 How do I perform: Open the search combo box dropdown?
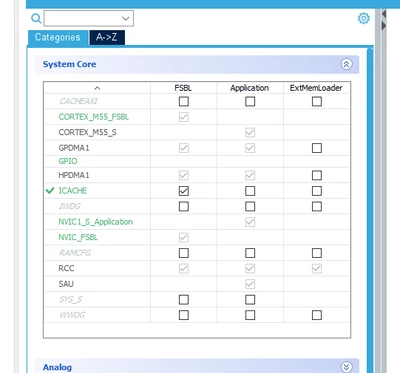[126, 18]
